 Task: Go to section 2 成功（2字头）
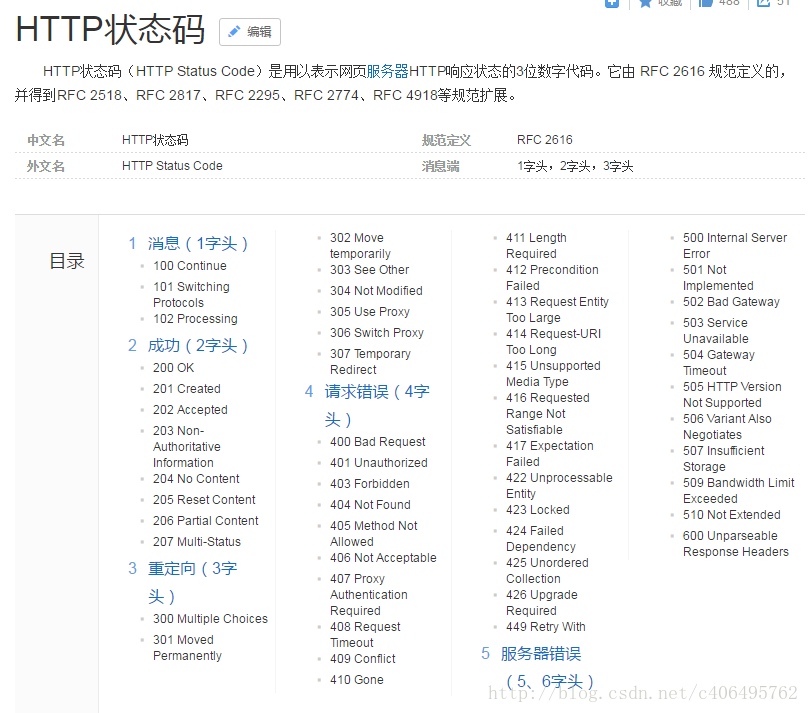click(198, 345)
